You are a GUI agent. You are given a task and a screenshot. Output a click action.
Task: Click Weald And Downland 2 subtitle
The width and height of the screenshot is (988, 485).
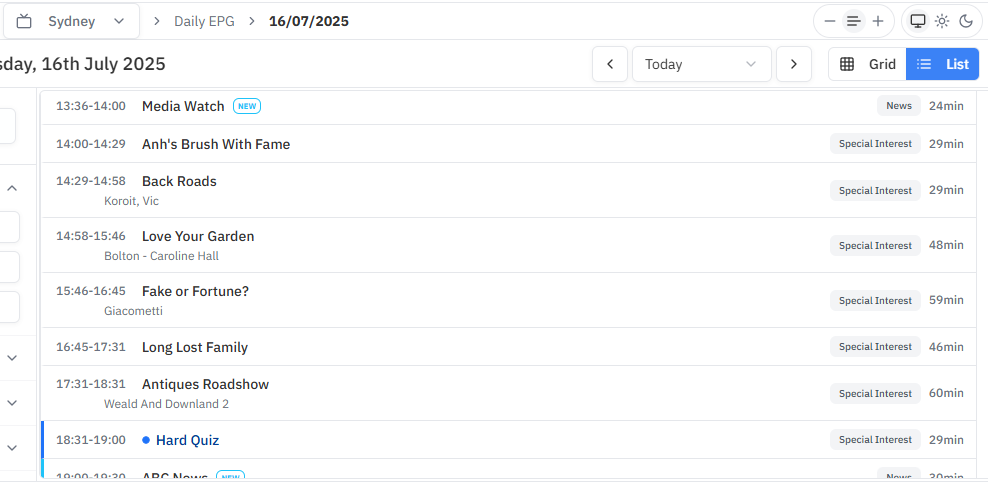coord(166,404)
